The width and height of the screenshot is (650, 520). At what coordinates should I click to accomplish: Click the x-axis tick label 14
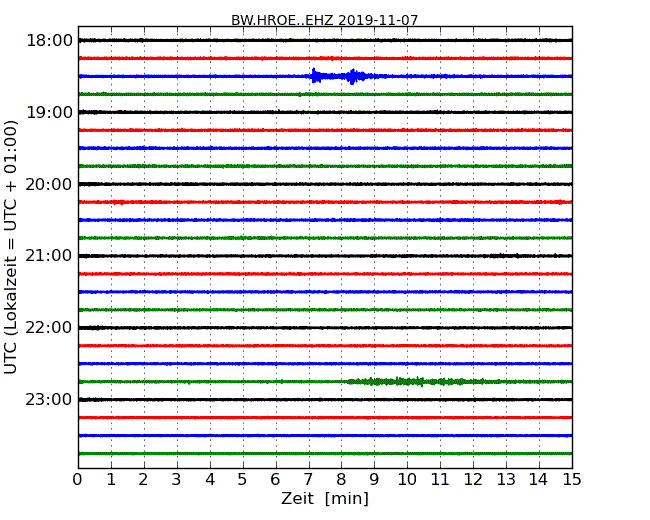pyautogui.click(x=539, y=480)
